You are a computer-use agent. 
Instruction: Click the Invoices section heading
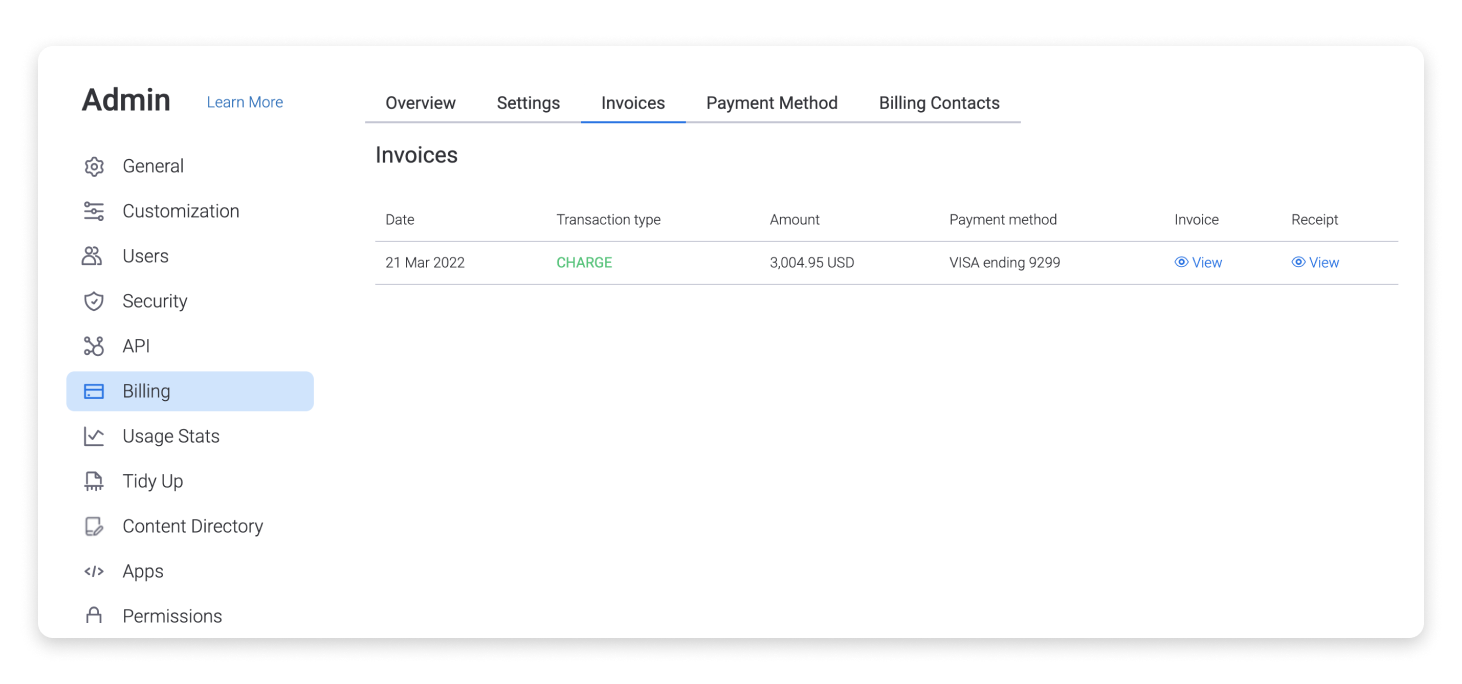[417, 155]
